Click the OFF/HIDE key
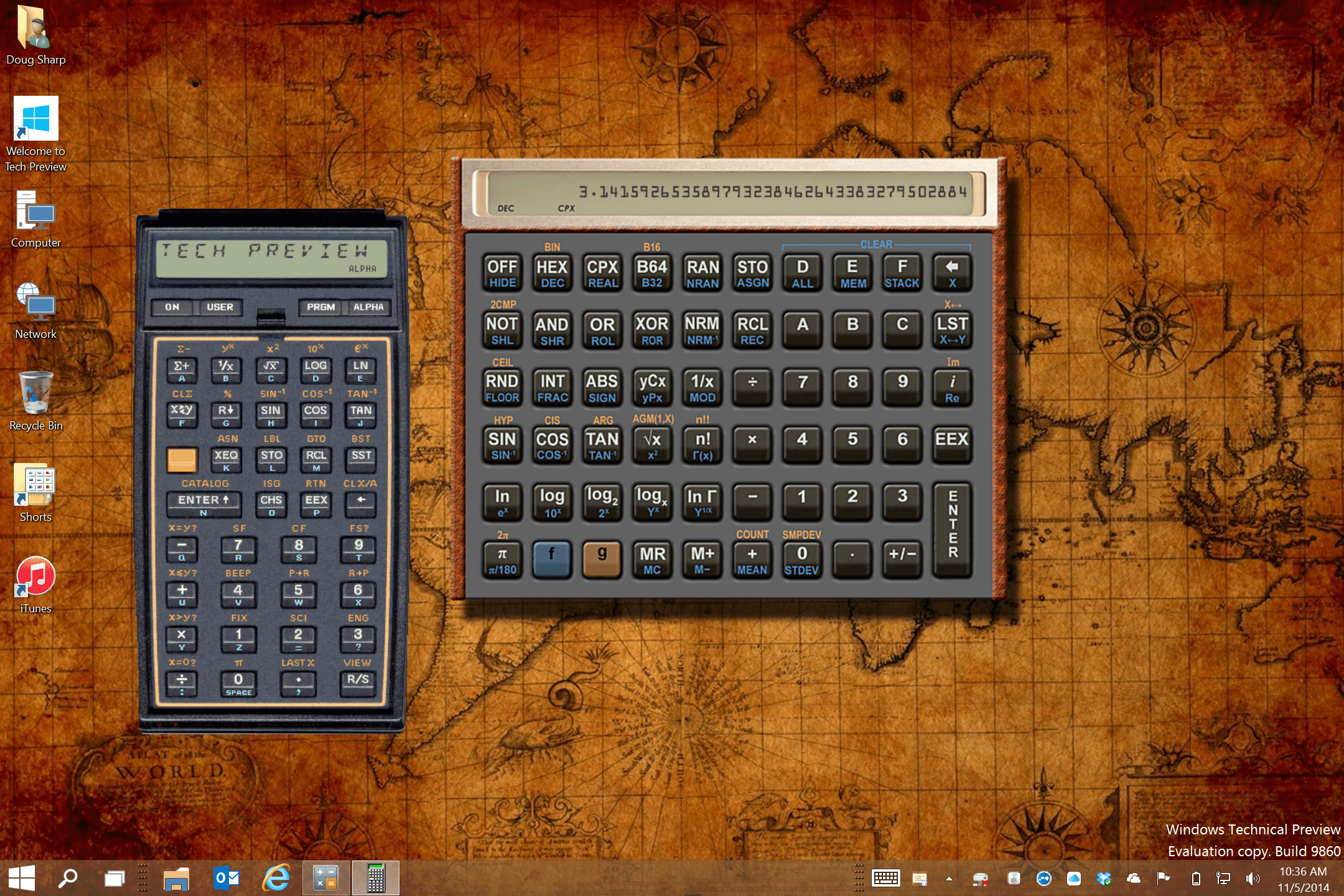Viewport: 1344px width, 896px height. [x=502, y=273]
